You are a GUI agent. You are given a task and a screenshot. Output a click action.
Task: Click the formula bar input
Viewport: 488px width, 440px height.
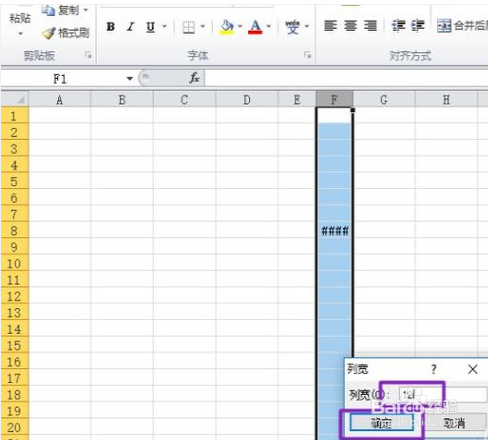click(x=346, y=79)
